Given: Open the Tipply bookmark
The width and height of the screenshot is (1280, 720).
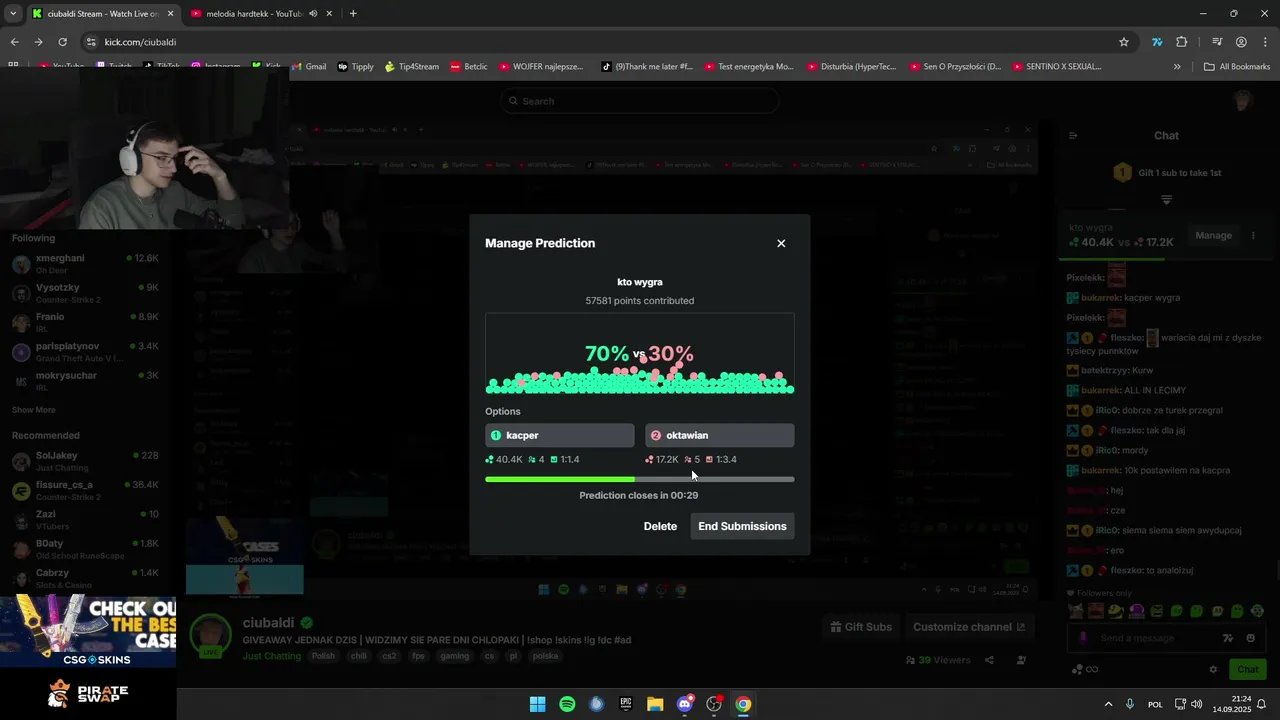Looking at the screenshot, I should click(356, 67).
